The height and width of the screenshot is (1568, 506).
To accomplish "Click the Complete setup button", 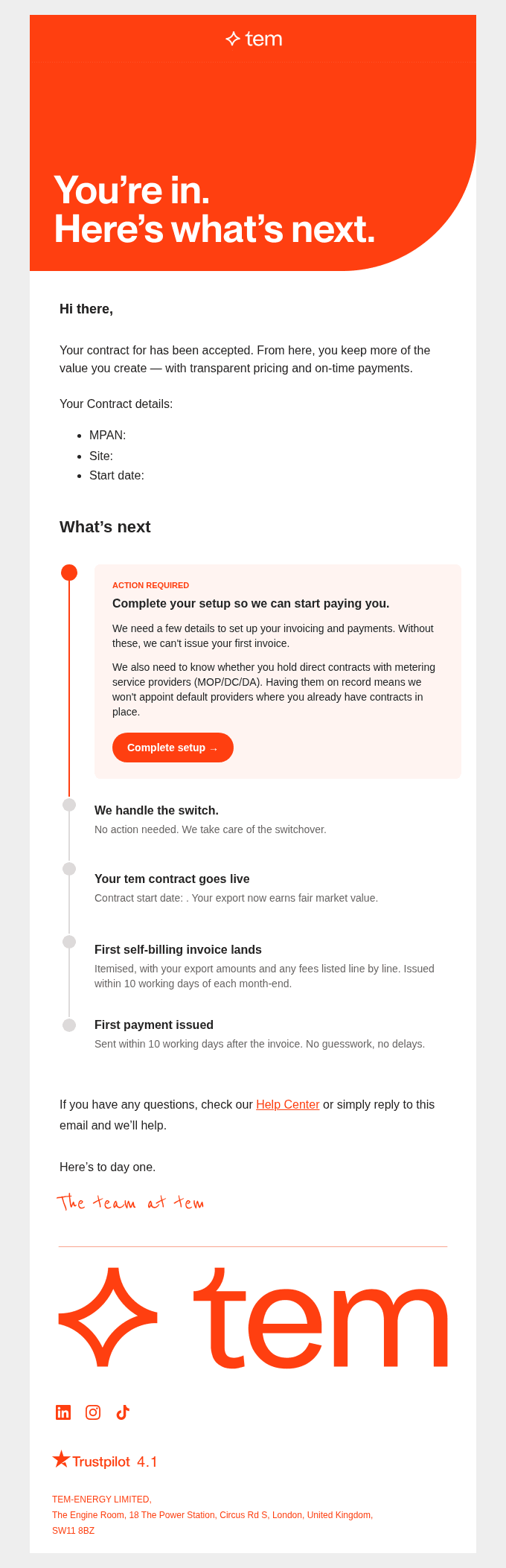I will [173, 748].
